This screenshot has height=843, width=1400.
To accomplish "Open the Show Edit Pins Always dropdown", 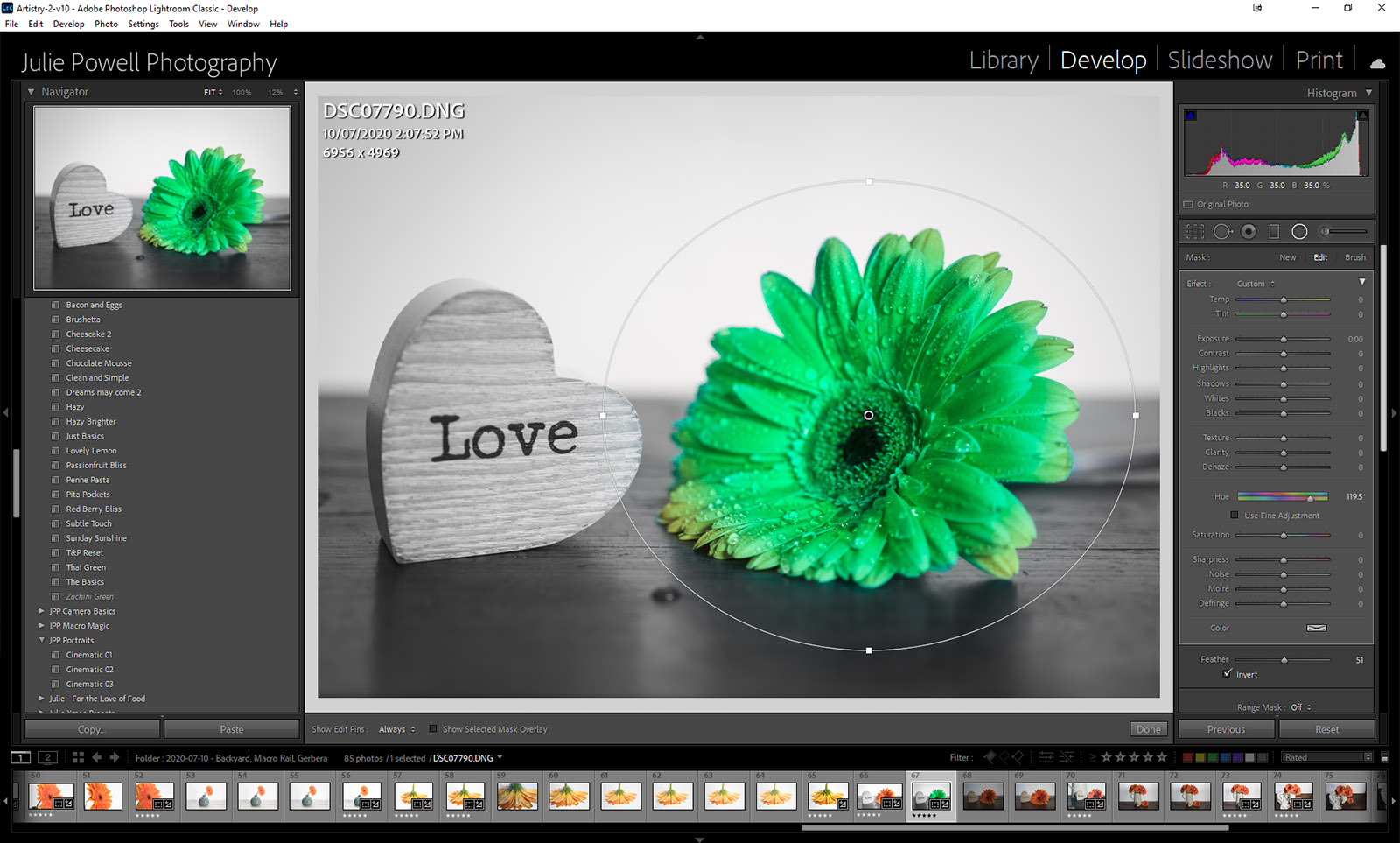I will [396, 729].
